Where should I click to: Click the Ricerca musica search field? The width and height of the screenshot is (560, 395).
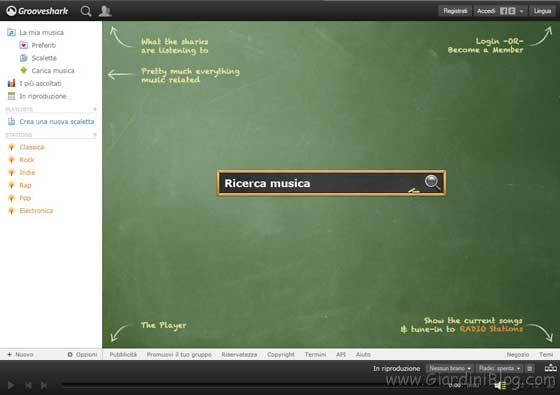pos(331,183)
